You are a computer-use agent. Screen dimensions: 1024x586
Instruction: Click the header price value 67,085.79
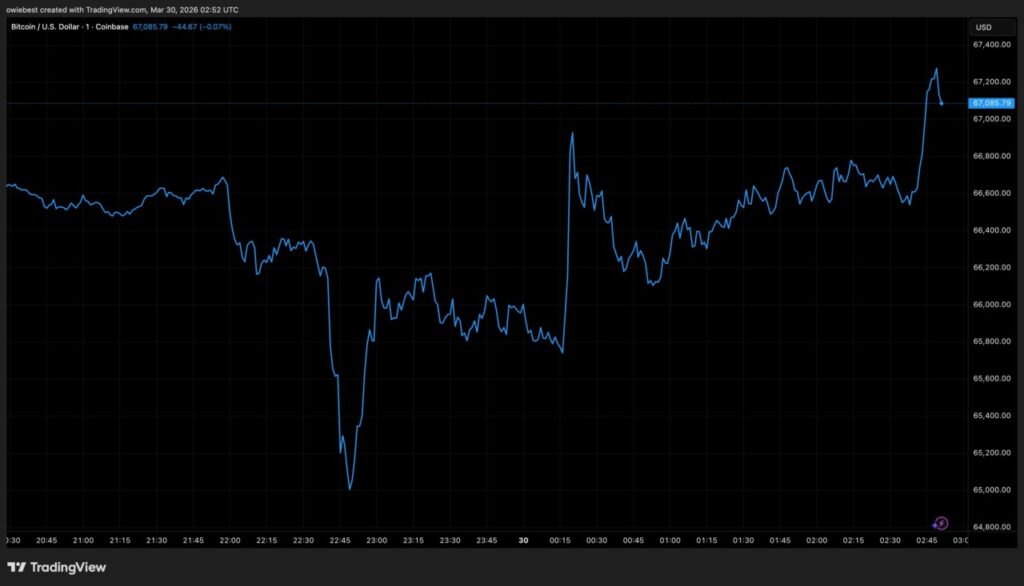[x=153, y=27]
